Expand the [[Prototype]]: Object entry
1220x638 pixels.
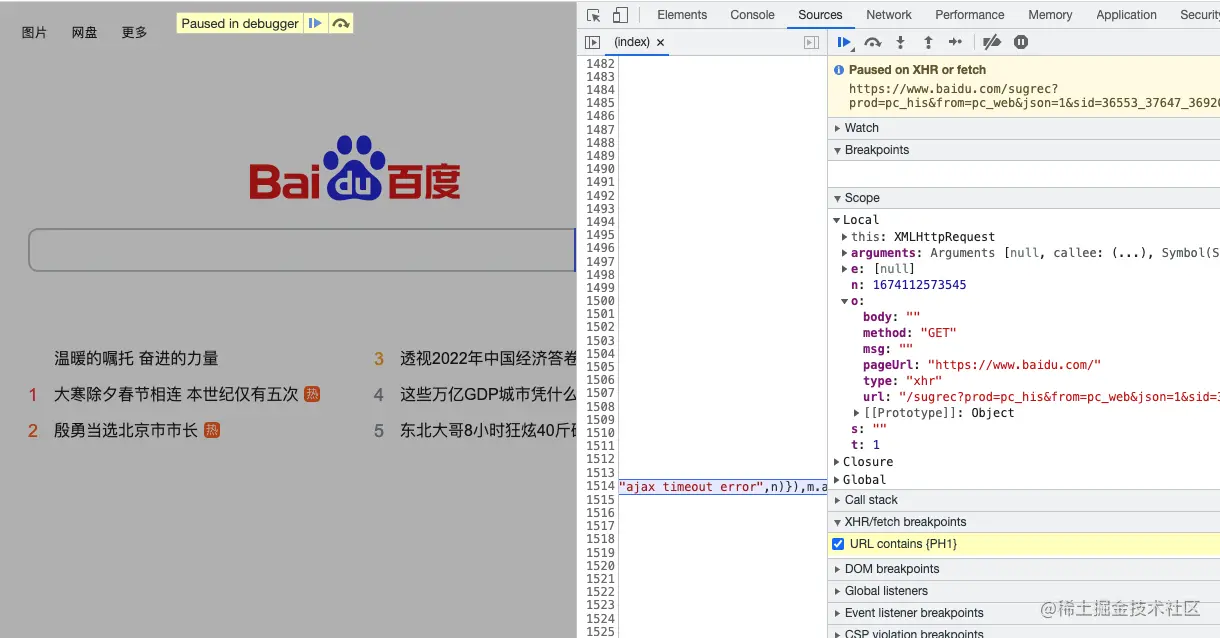point(857,413)
